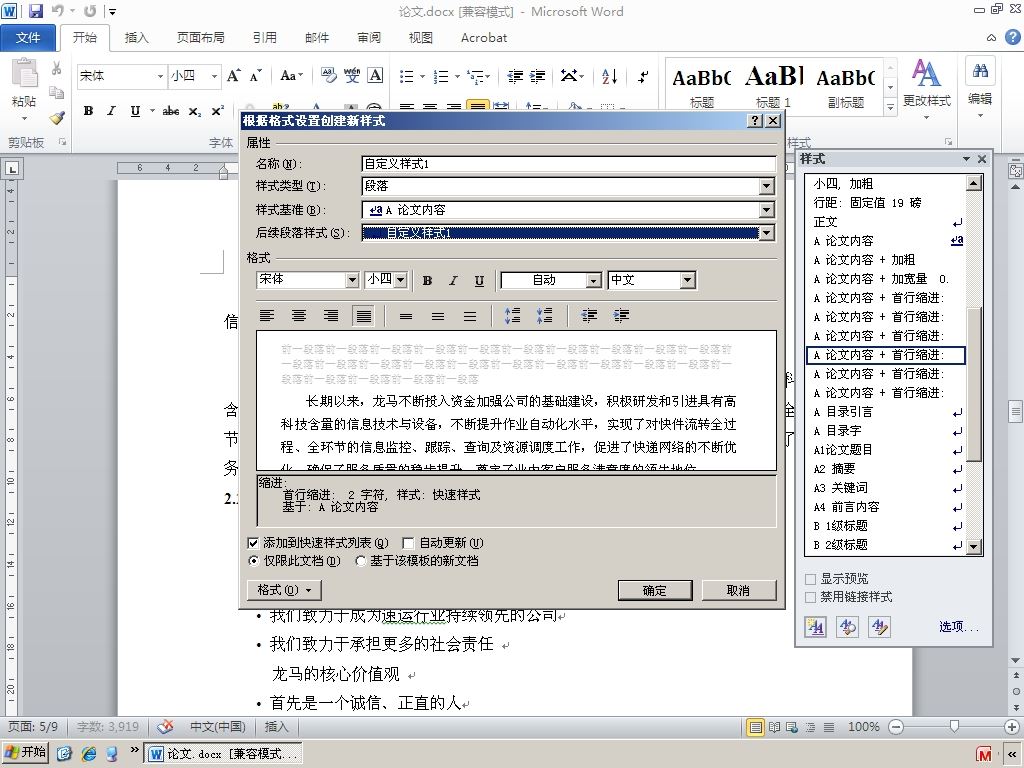Open the 文件 tab
Viewport: 1024px width, 768px height.
pos(28,38)
